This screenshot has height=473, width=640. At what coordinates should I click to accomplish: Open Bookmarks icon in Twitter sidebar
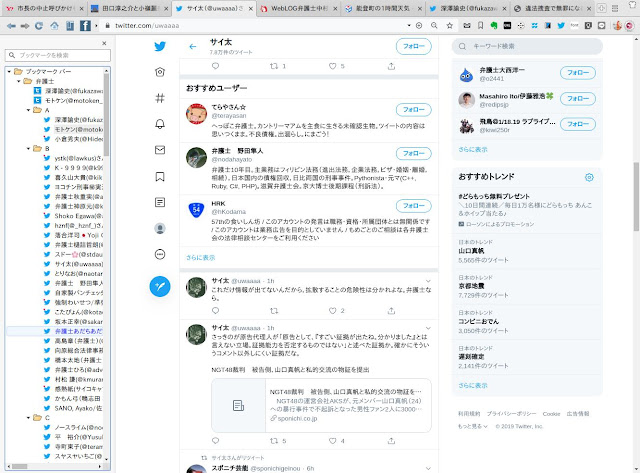pos(160,176)
